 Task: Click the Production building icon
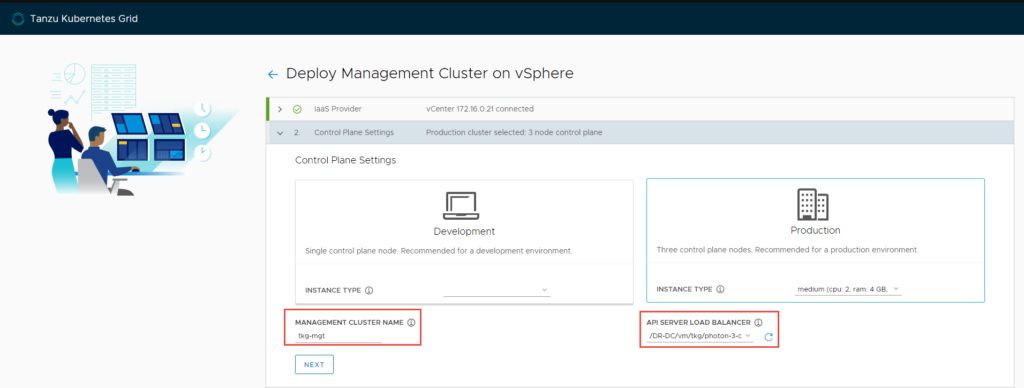pos(812,204)
